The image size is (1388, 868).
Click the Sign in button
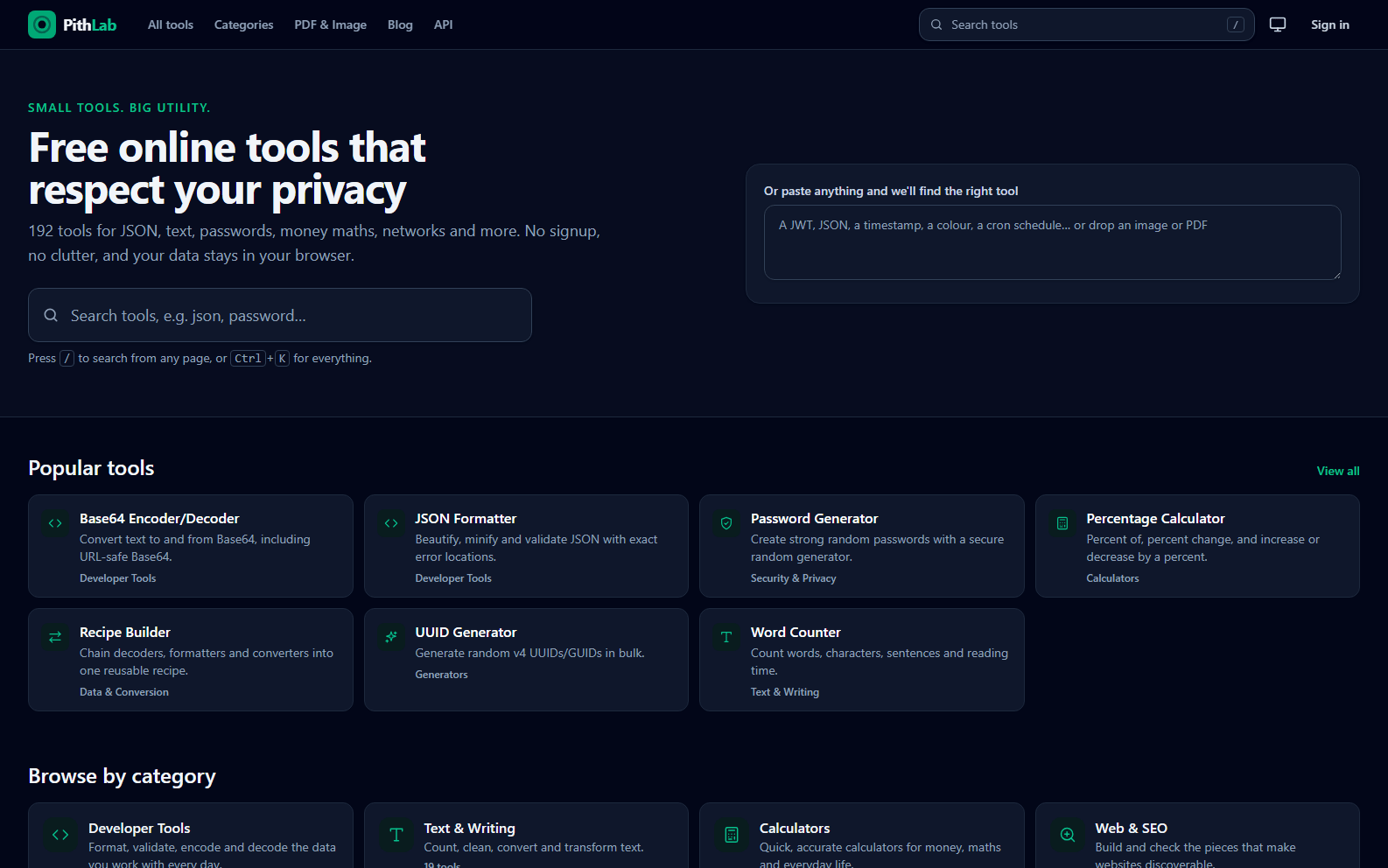point(1330,24)
